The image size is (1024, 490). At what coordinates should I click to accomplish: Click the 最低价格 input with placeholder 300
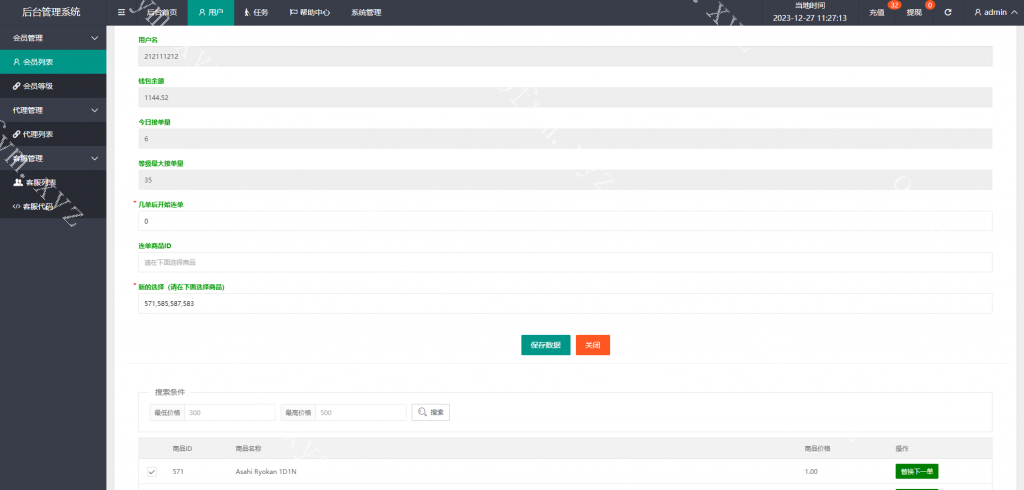(x=230, y=412)
